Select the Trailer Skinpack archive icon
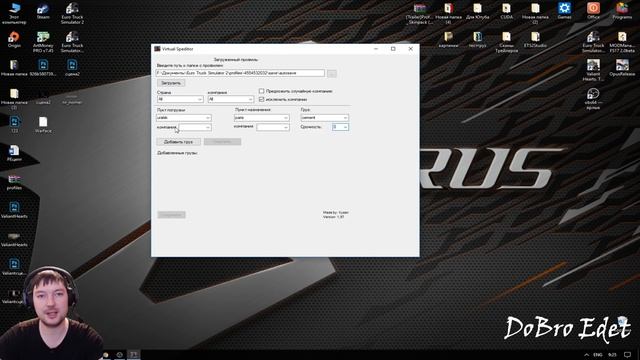 point(420,13)
